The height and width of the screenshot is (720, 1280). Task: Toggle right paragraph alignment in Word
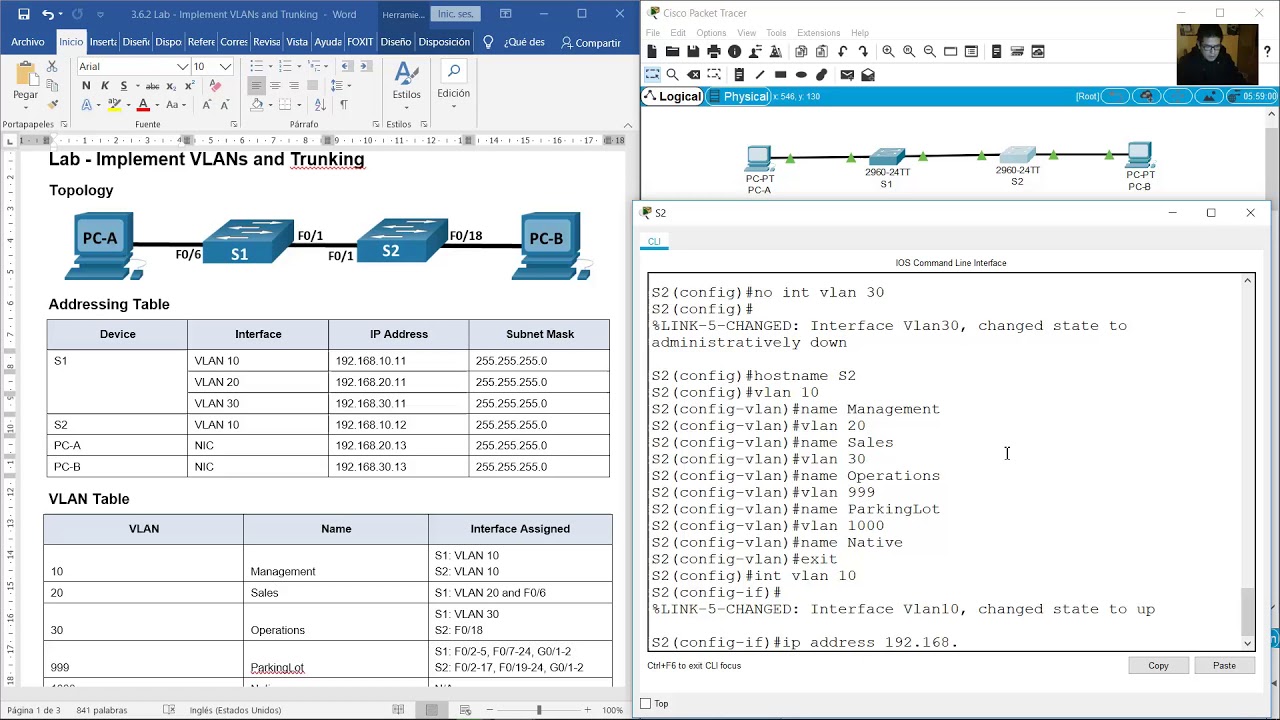pos(295,86)
